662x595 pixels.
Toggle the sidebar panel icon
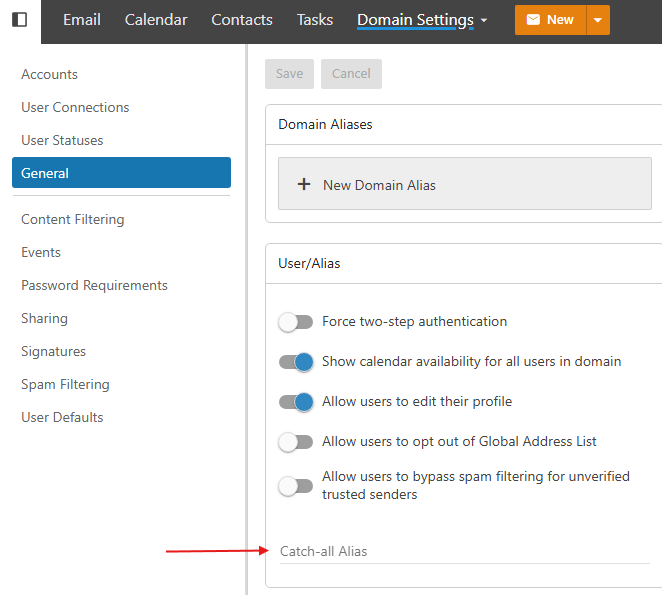click(19, 20)
